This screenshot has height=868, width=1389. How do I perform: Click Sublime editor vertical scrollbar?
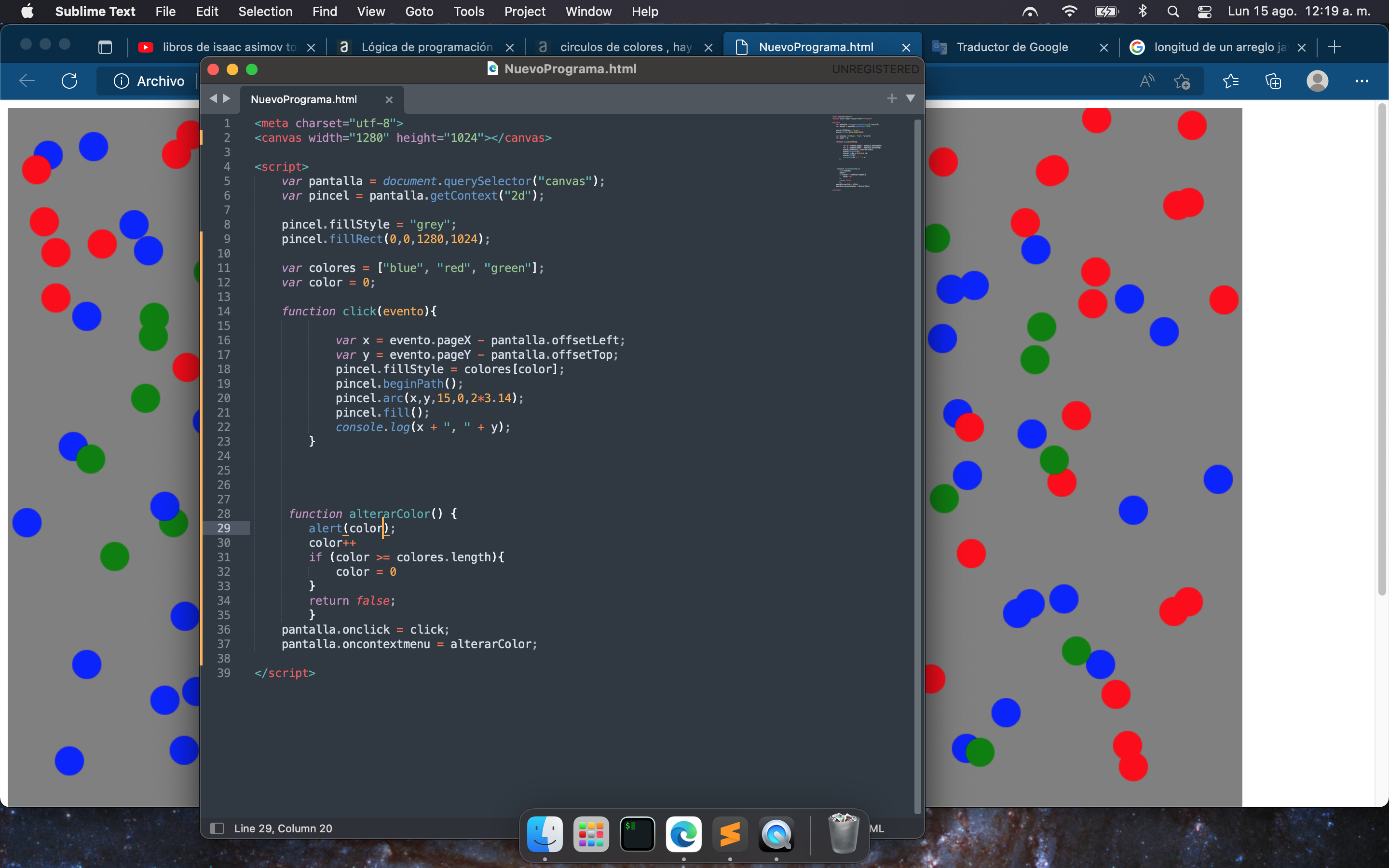point(917,466)
